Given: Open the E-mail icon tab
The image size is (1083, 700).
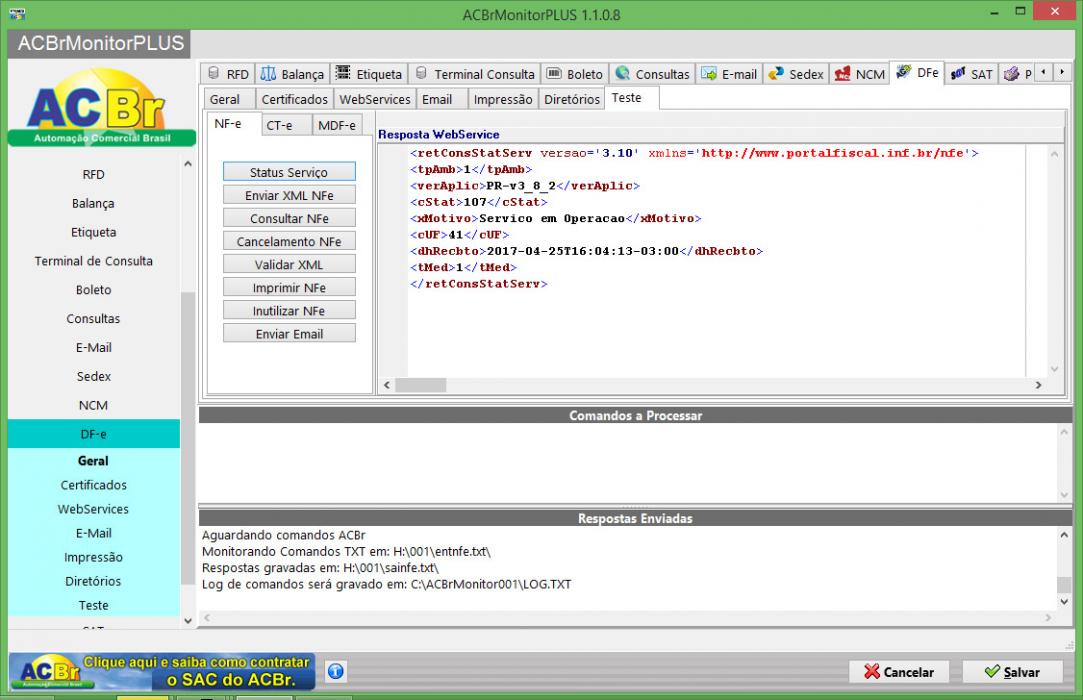Looking at the screenshot, I should [729, 74].
